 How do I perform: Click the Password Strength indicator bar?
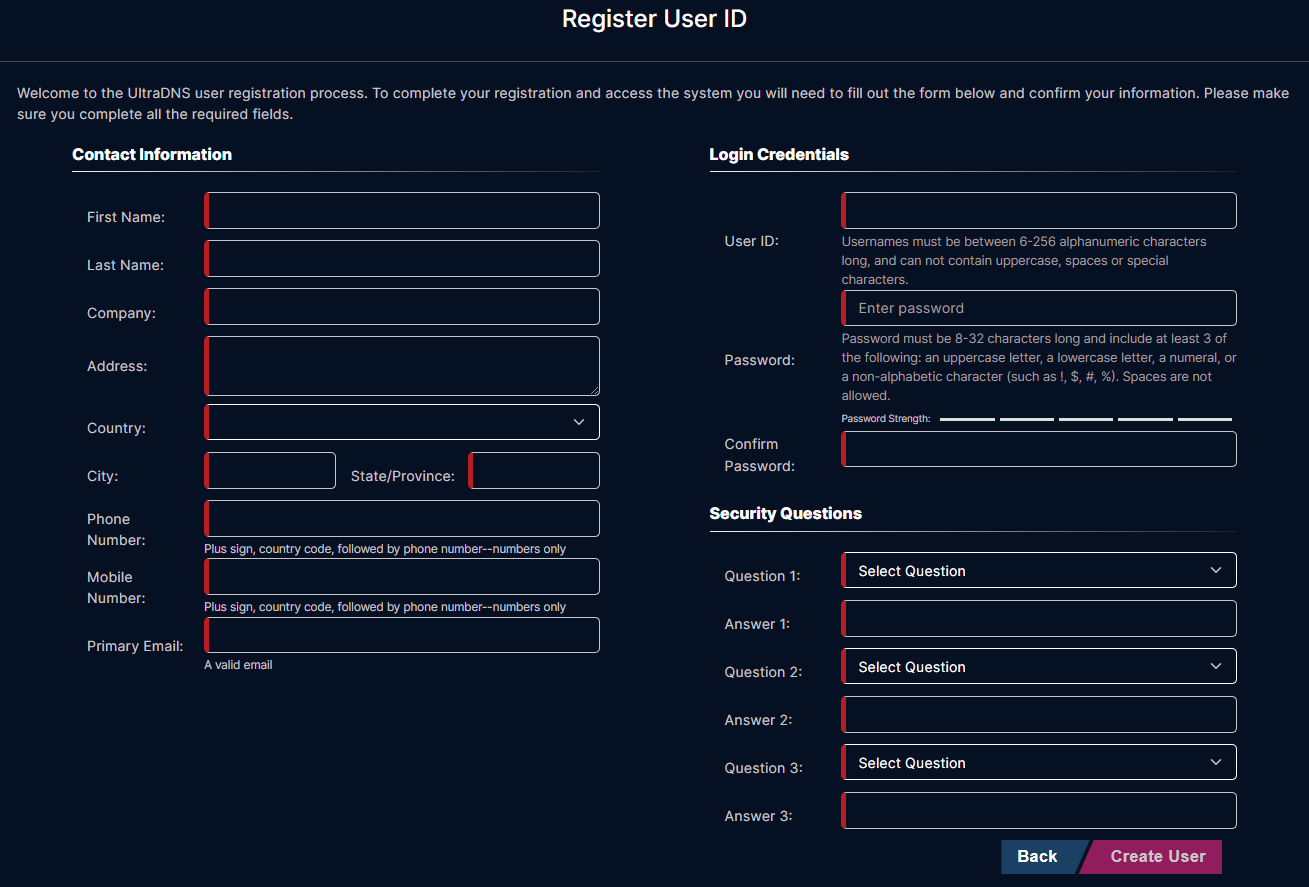(x=1086, y=419)
